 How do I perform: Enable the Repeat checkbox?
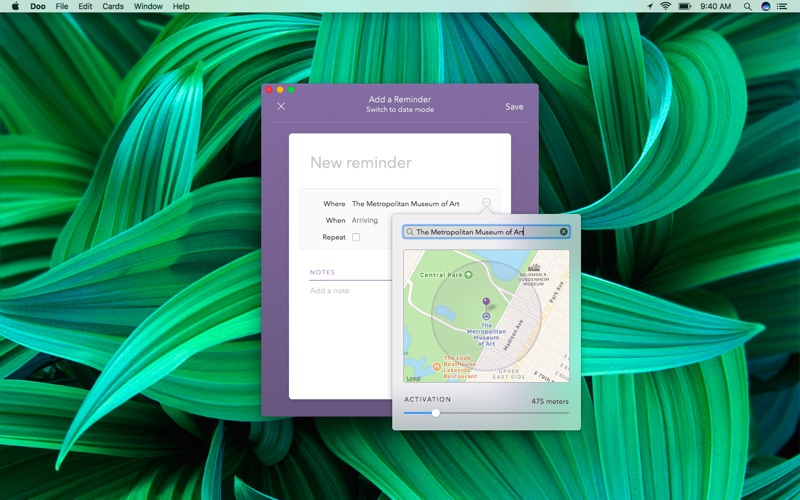(x=356, y=237)
